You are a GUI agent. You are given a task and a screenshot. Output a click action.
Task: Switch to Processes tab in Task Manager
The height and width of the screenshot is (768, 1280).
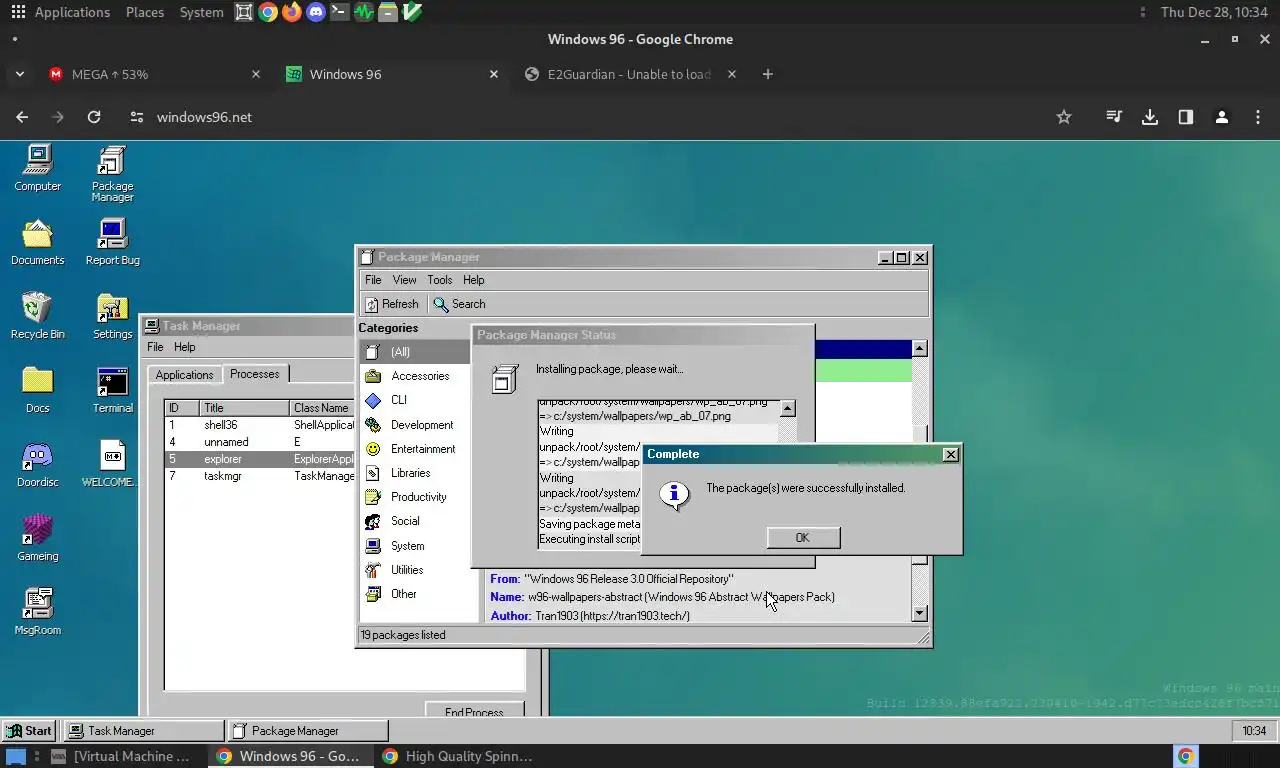click(255, 373)
